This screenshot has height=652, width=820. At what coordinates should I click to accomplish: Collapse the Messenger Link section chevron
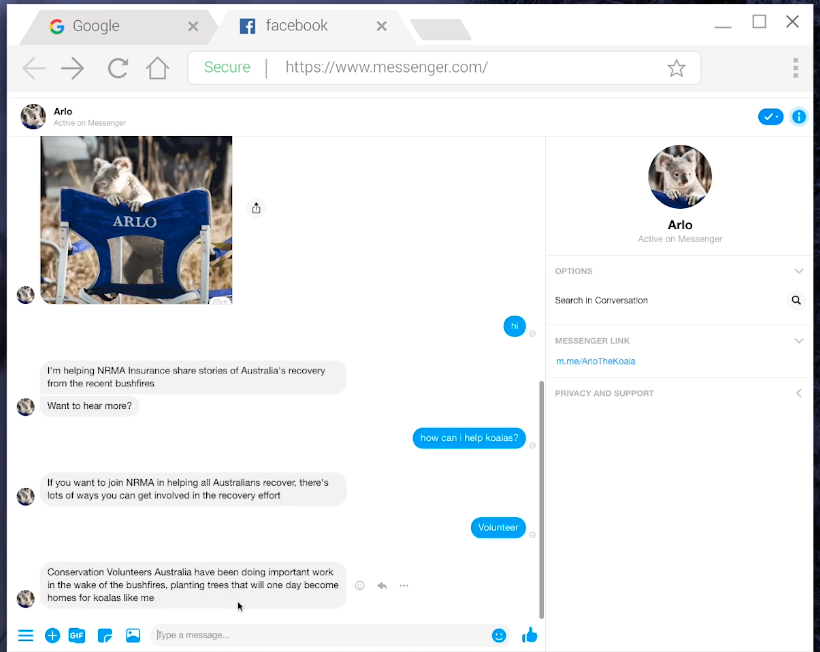coord(799,340)
